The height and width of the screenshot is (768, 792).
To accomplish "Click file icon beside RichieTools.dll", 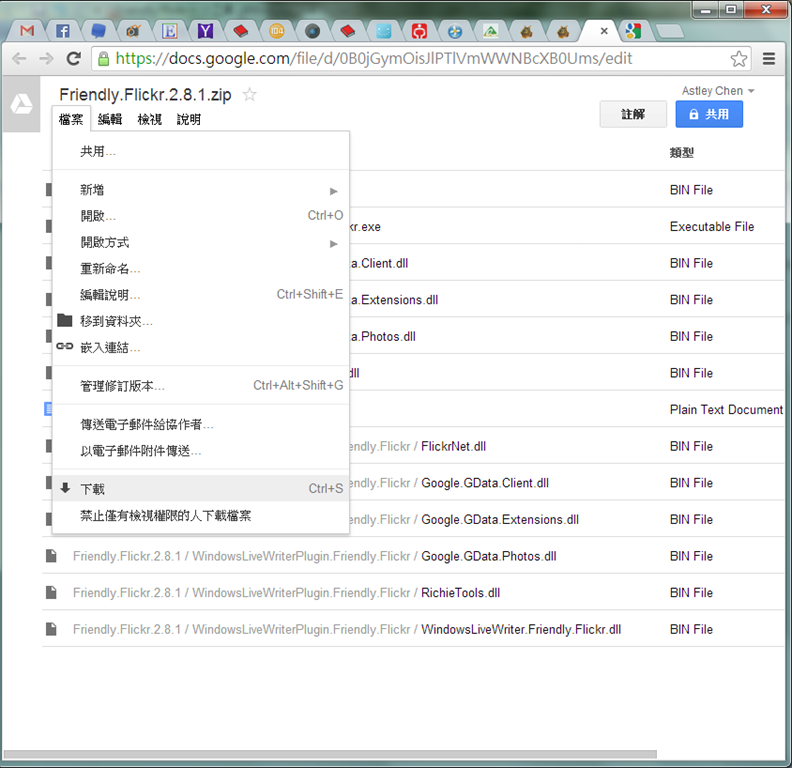I will [x=51, y=592].
